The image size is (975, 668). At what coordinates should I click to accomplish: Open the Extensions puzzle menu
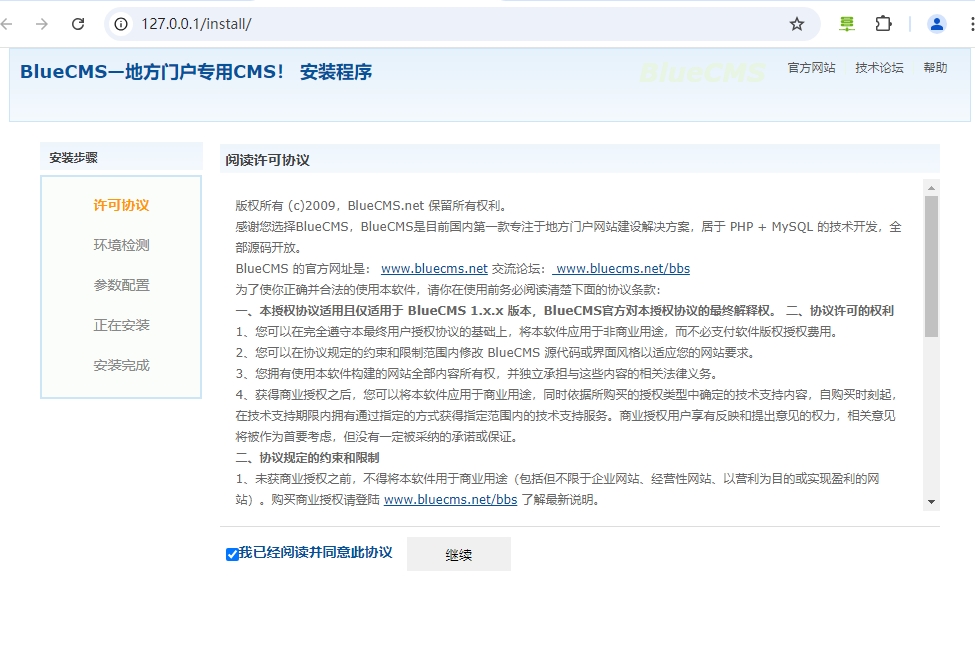pos(883,24)
